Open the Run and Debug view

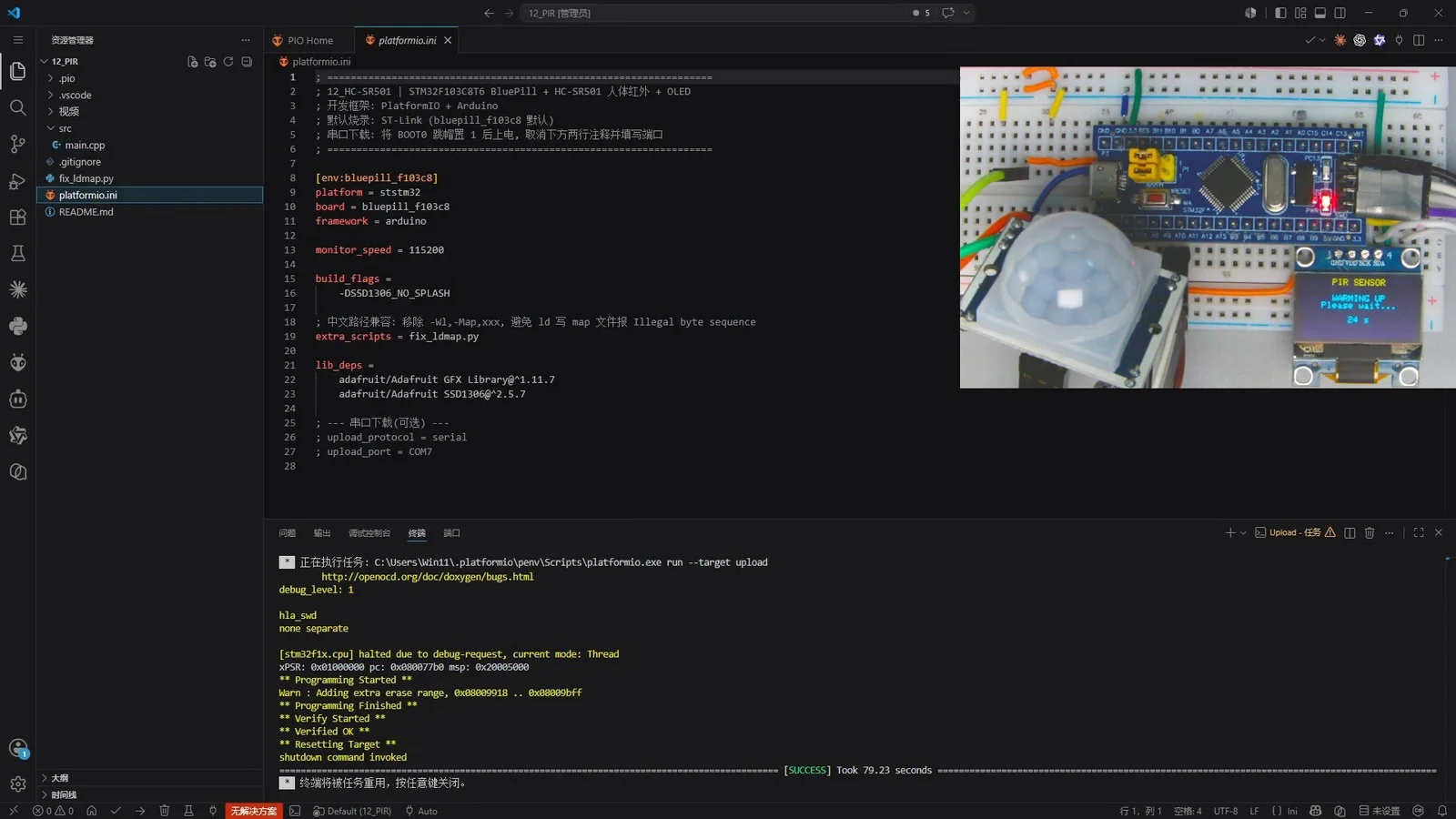(17, 181)
